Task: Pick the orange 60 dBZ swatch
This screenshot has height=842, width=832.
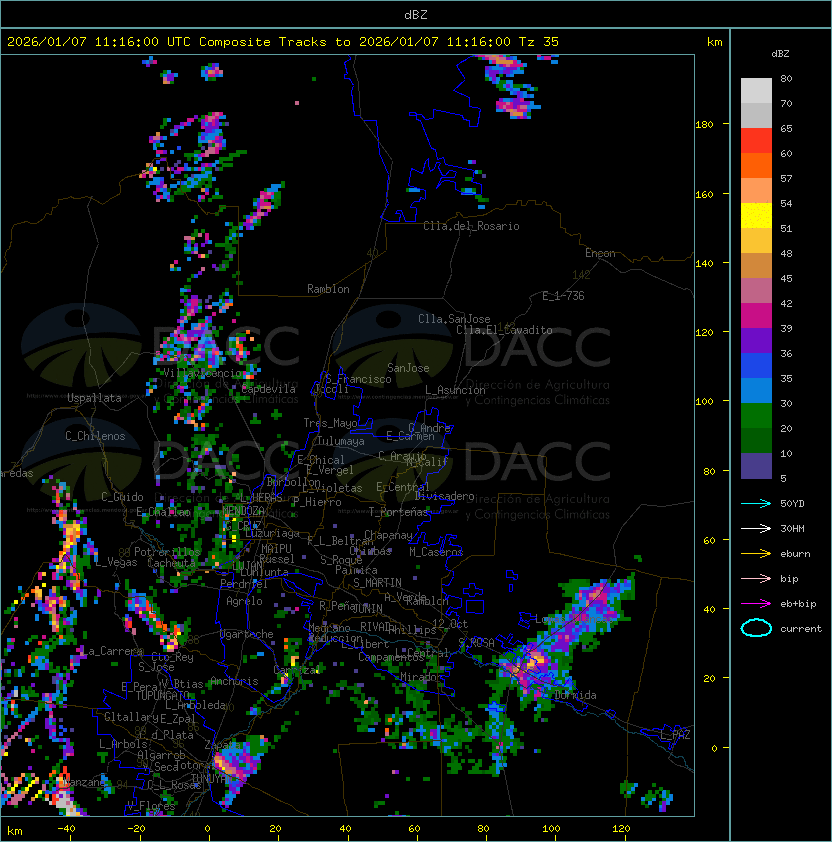Action: [x=756, y=165]
